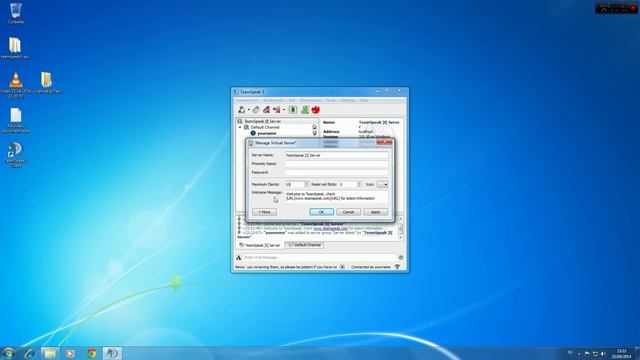Click the Enter Chat Message field

[320, 258]
